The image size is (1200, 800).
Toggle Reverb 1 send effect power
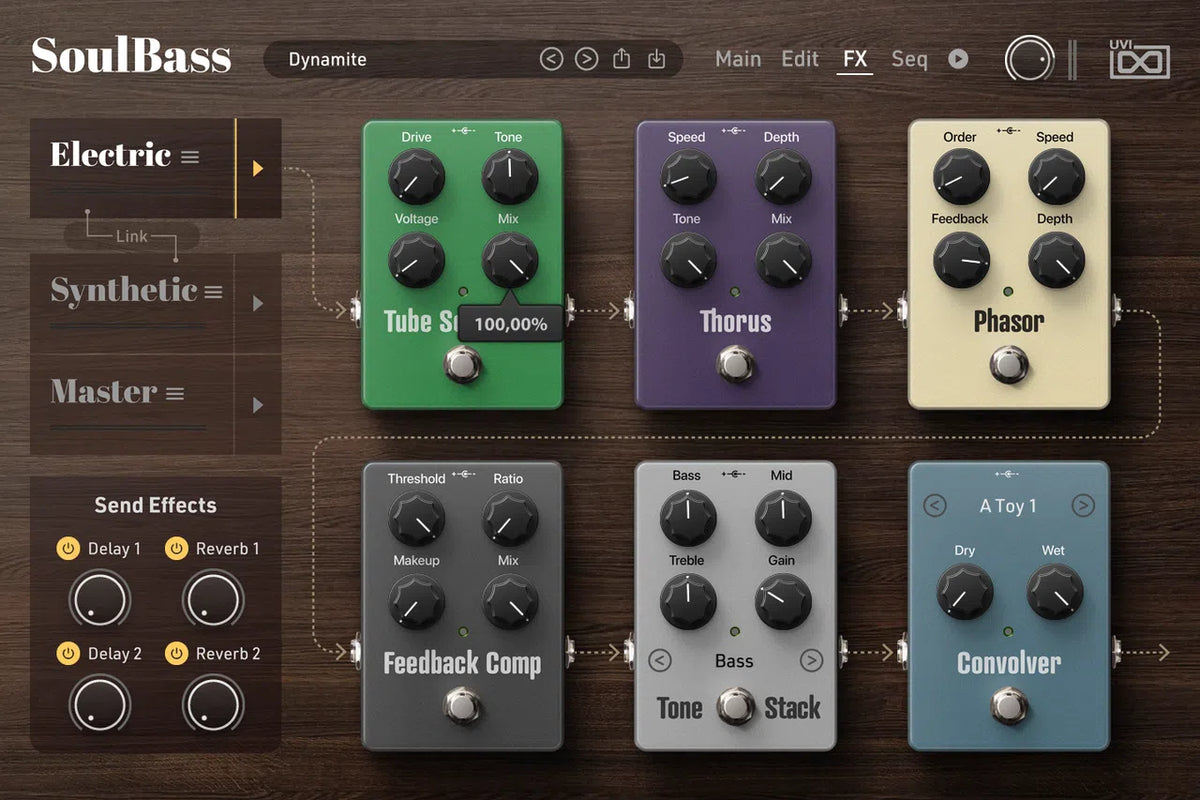(x=176, y=548)
